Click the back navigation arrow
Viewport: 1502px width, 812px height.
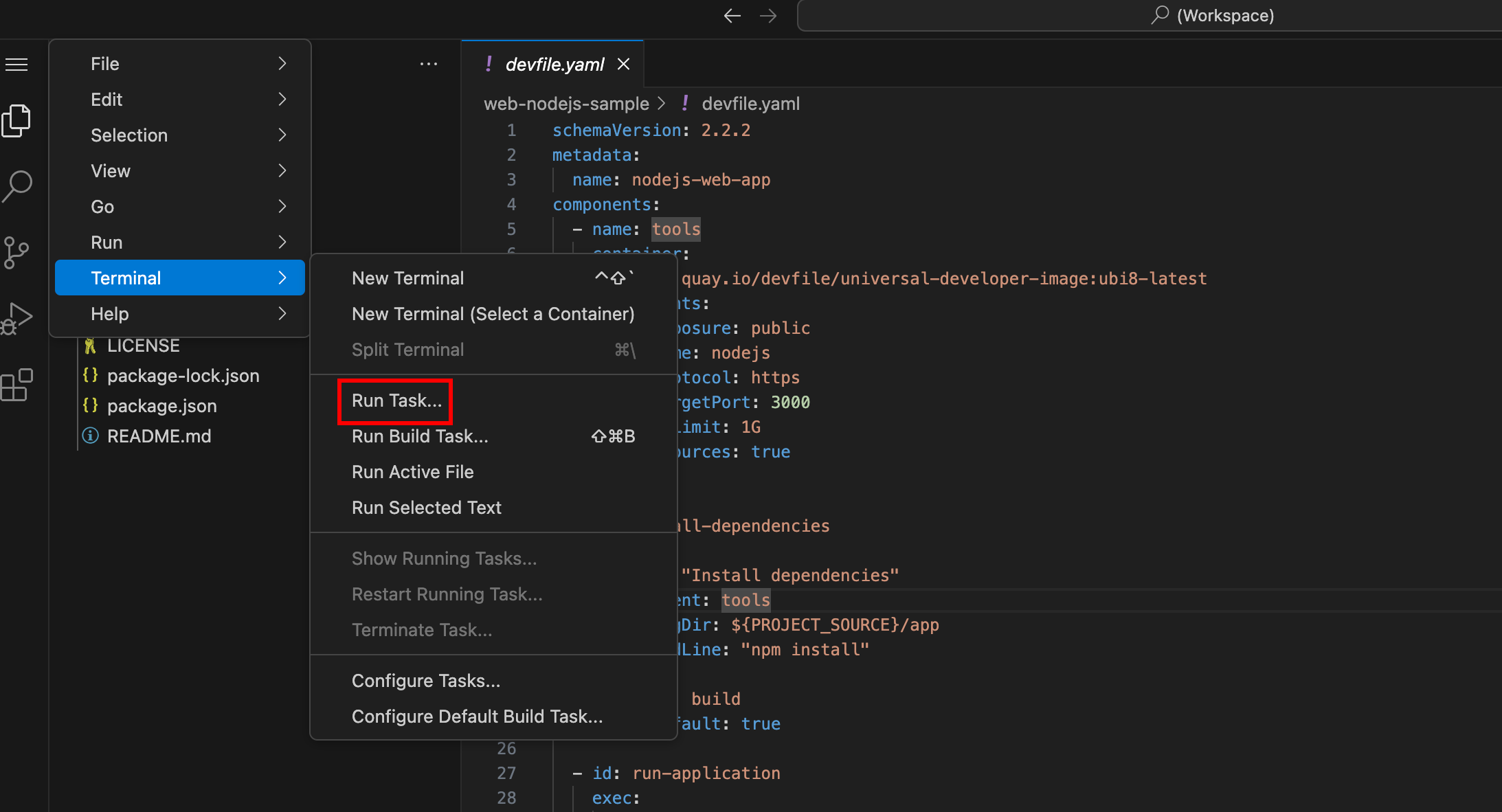[x=732, y=15]
